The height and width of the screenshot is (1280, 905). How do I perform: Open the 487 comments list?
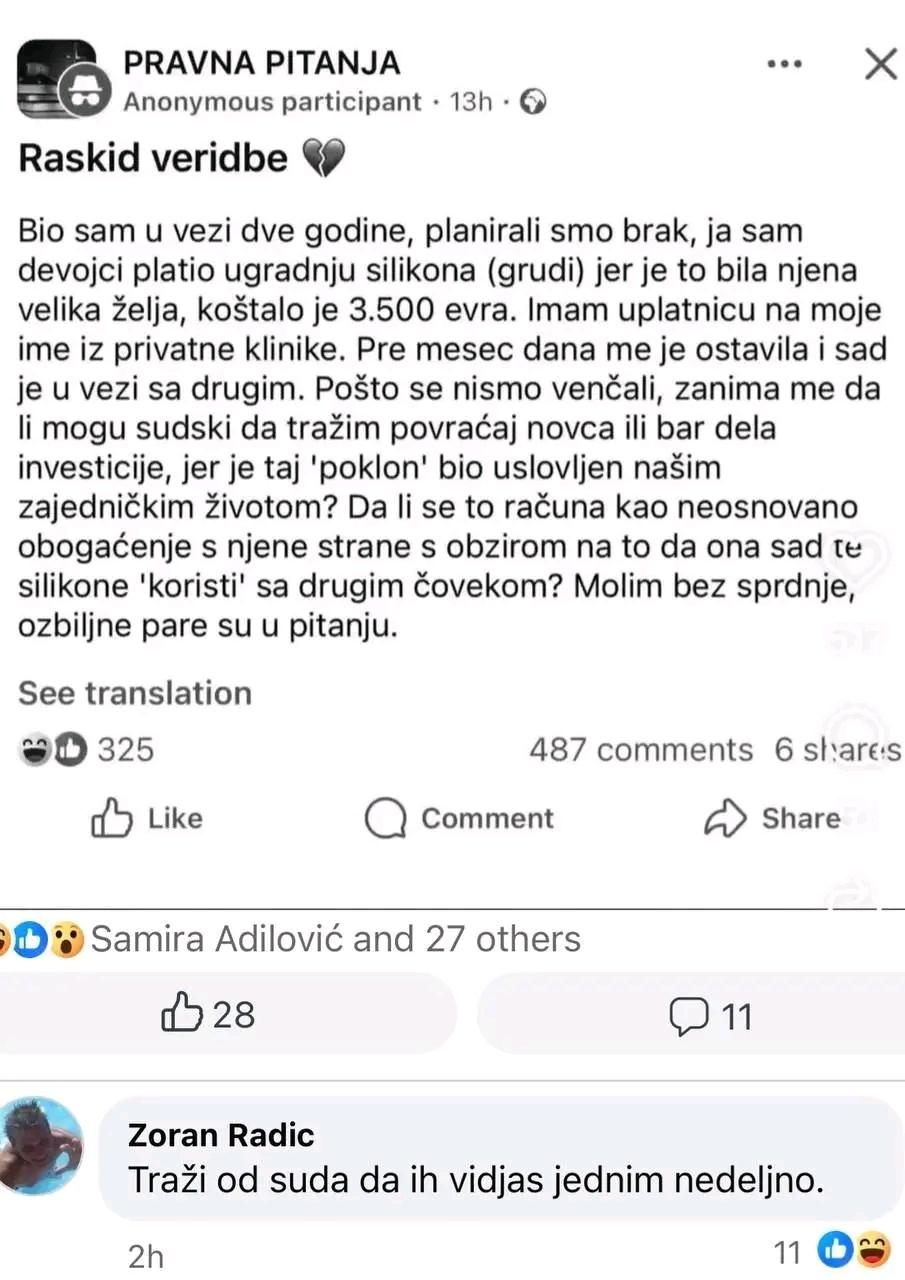(640, 750)
